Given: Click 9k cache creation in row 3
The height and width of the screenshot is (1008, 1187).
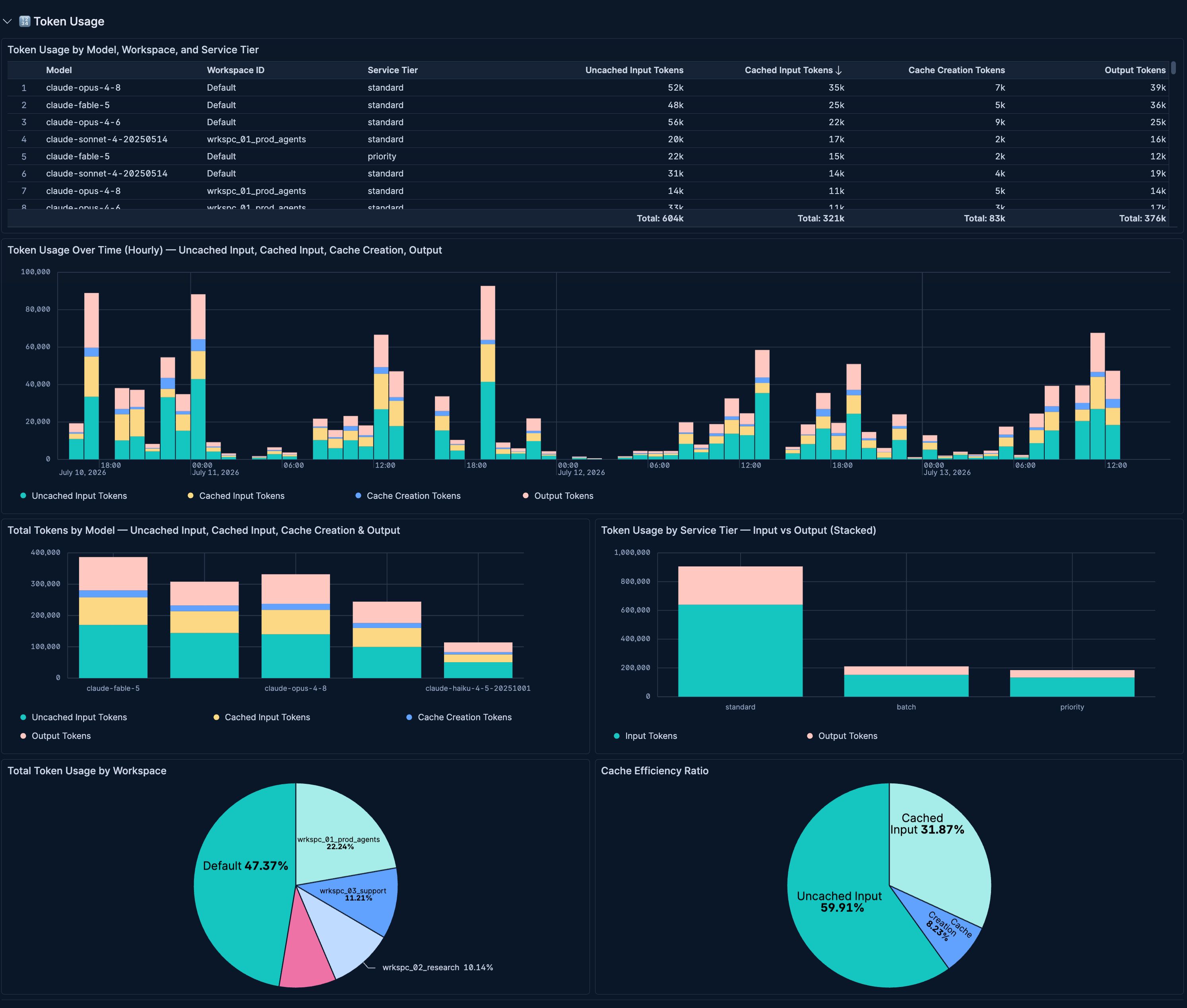Looking at the screenshot, I should pos(999,122).
